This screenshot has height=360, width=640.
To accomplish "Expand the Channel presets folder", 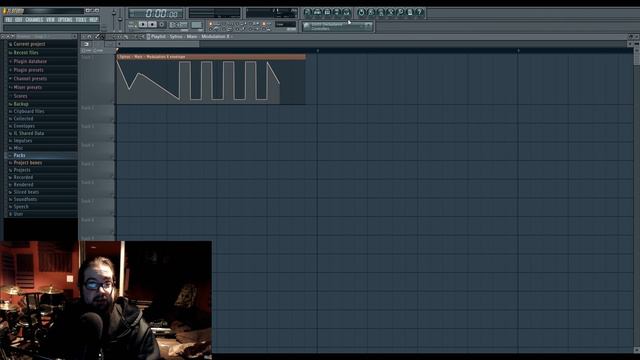I will click(41, 78).
